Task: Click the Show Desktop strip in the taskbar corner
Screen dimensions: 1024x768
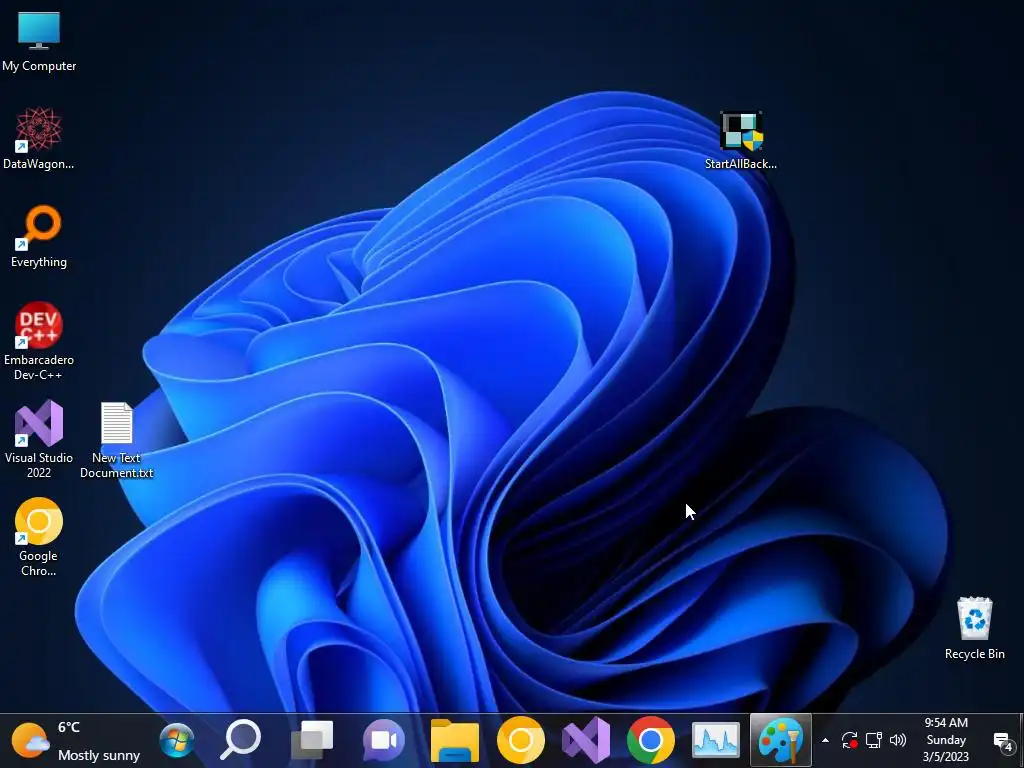Action: coord(1021,741)
